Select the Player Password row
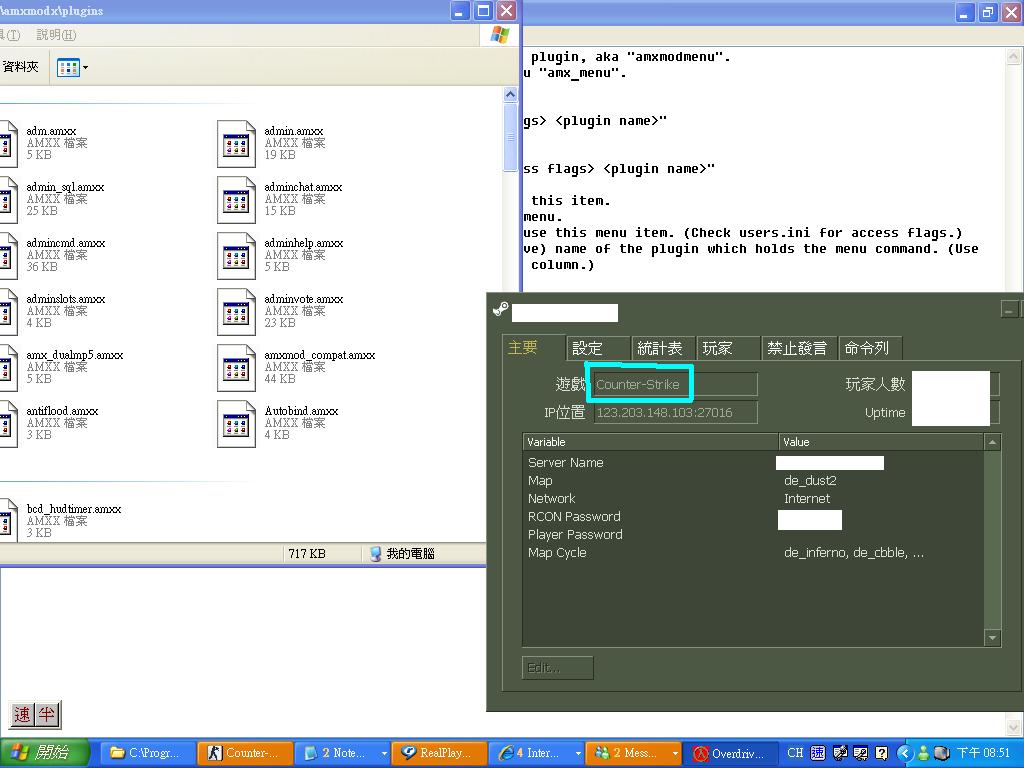Viewport: 1024px width, 768px height. pyautogui.click(x=753, y=535)
